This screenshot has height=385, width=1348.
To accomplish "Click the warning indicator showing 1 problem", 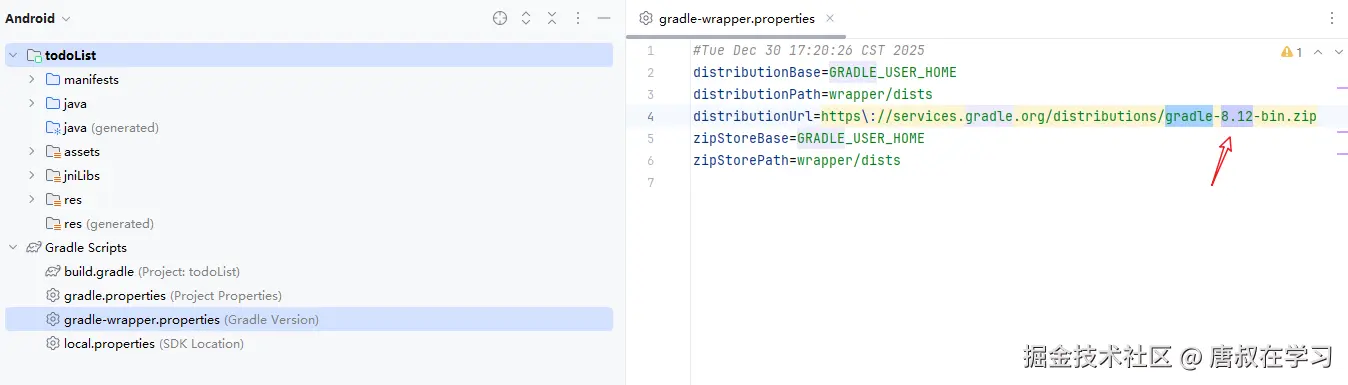I will tap(1291, 52).
